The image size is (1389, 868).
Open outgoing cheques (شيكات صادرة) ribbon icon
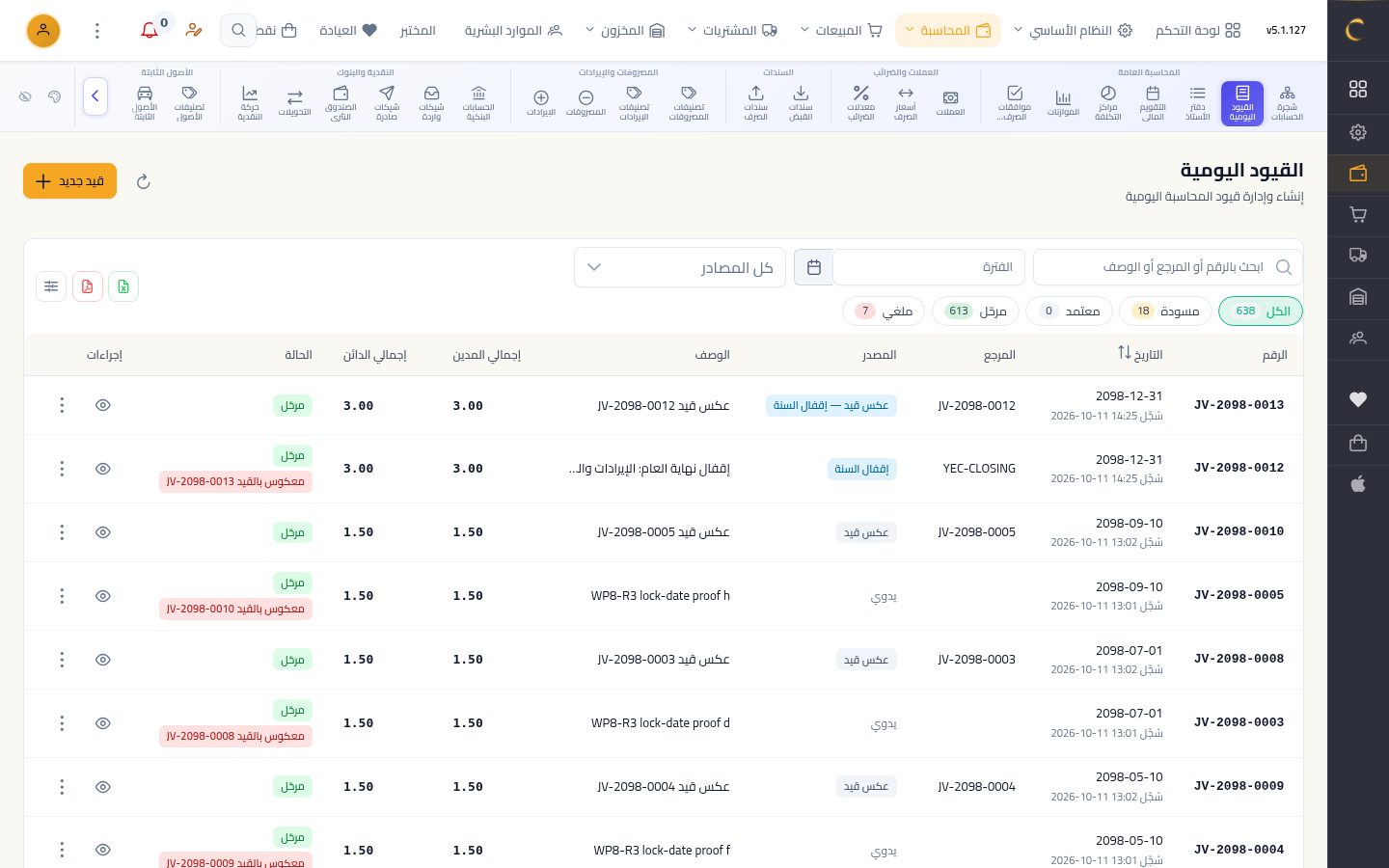(x=387, y=103)
